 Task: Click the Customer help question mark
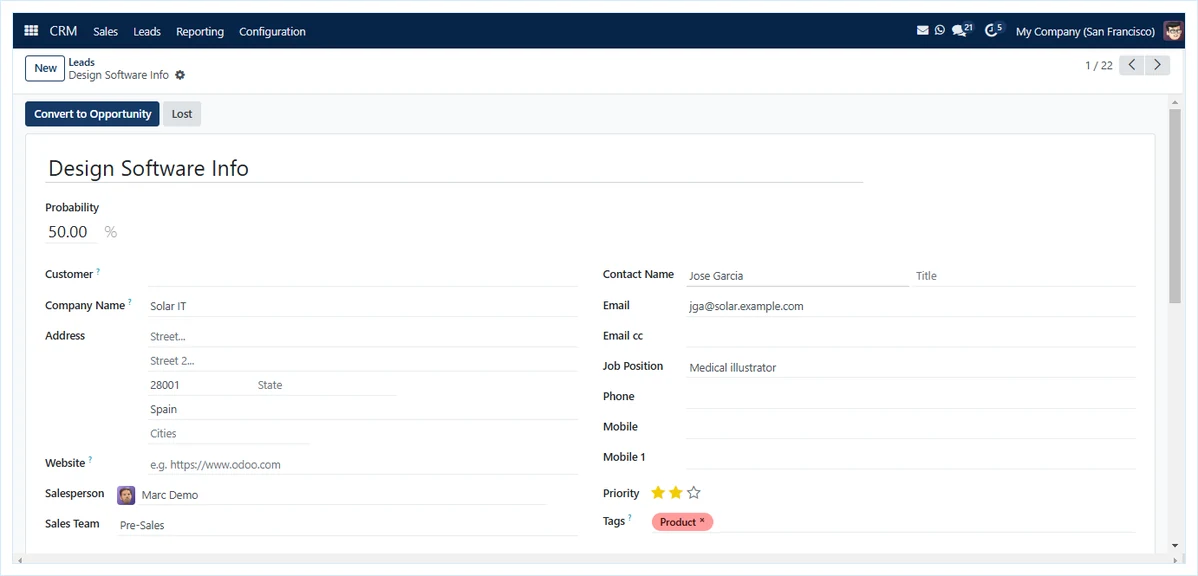[x=98, y=271]
